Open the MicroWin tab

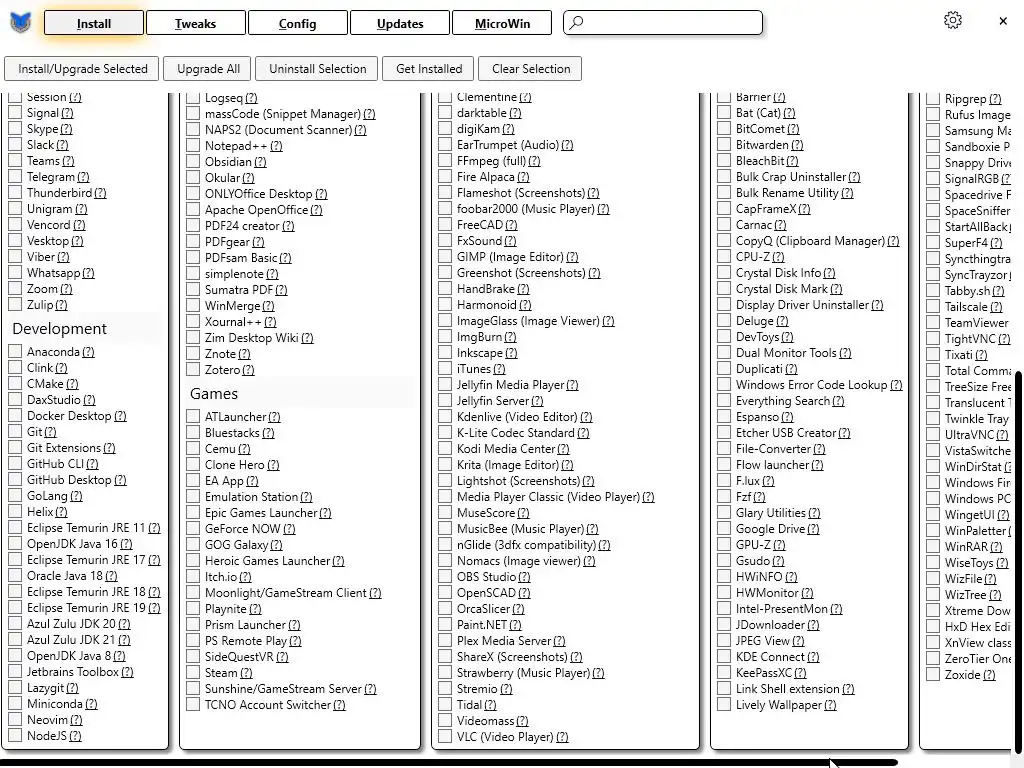pos(502,24)
